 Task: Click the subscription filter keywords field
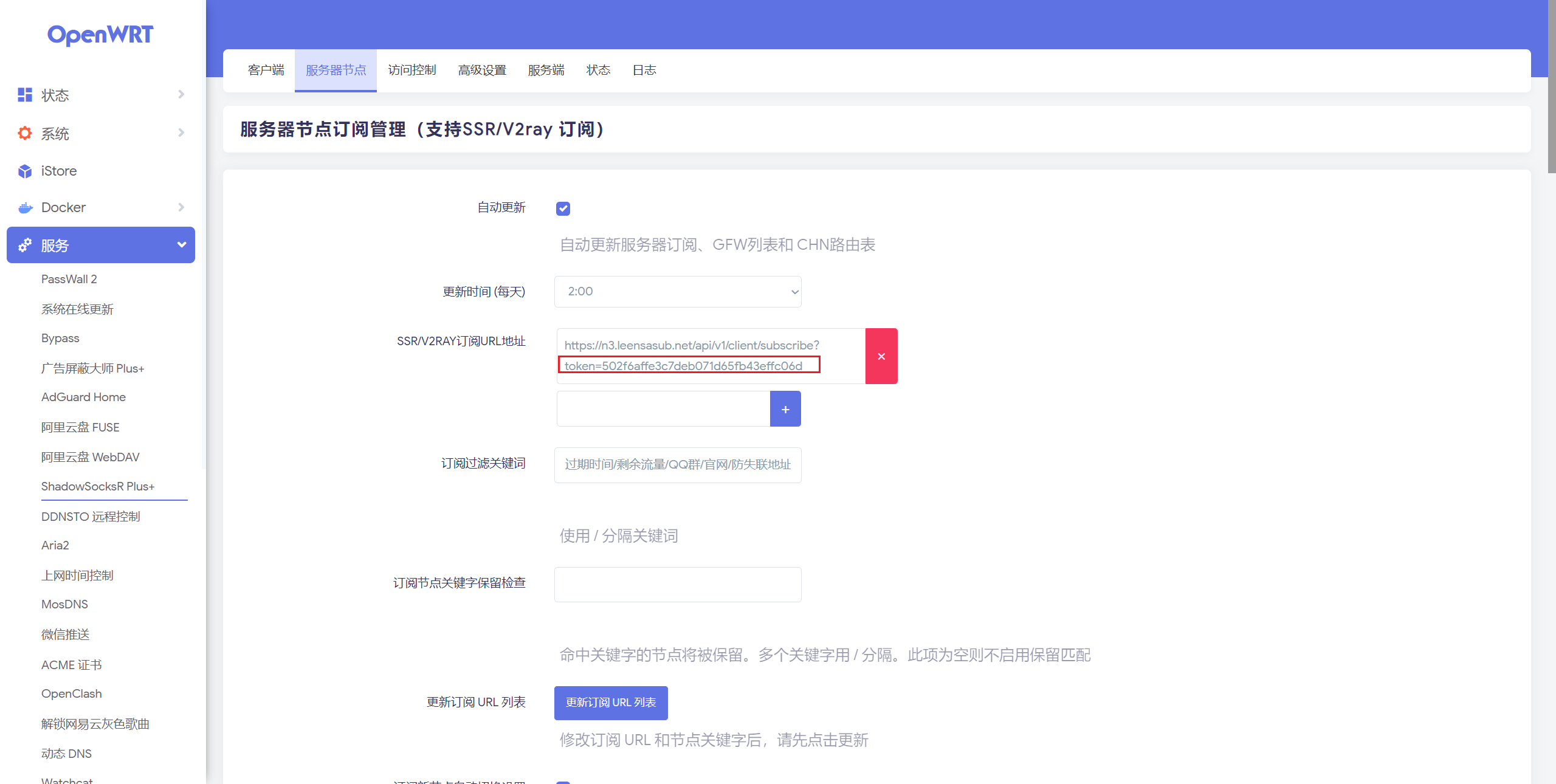point(677,465)
